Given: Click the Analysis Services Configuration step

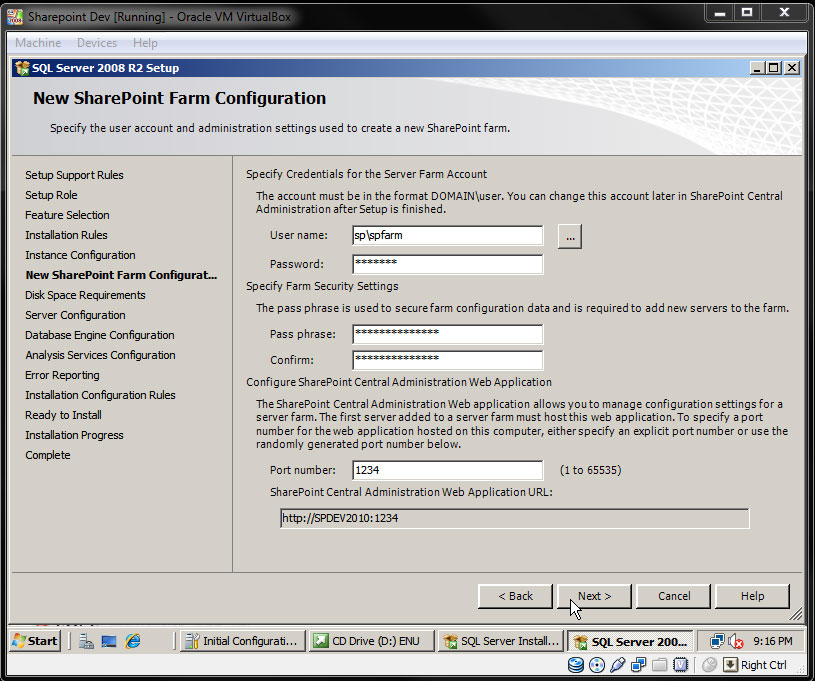Looking at the screenshot, I should tap(100, 355).
